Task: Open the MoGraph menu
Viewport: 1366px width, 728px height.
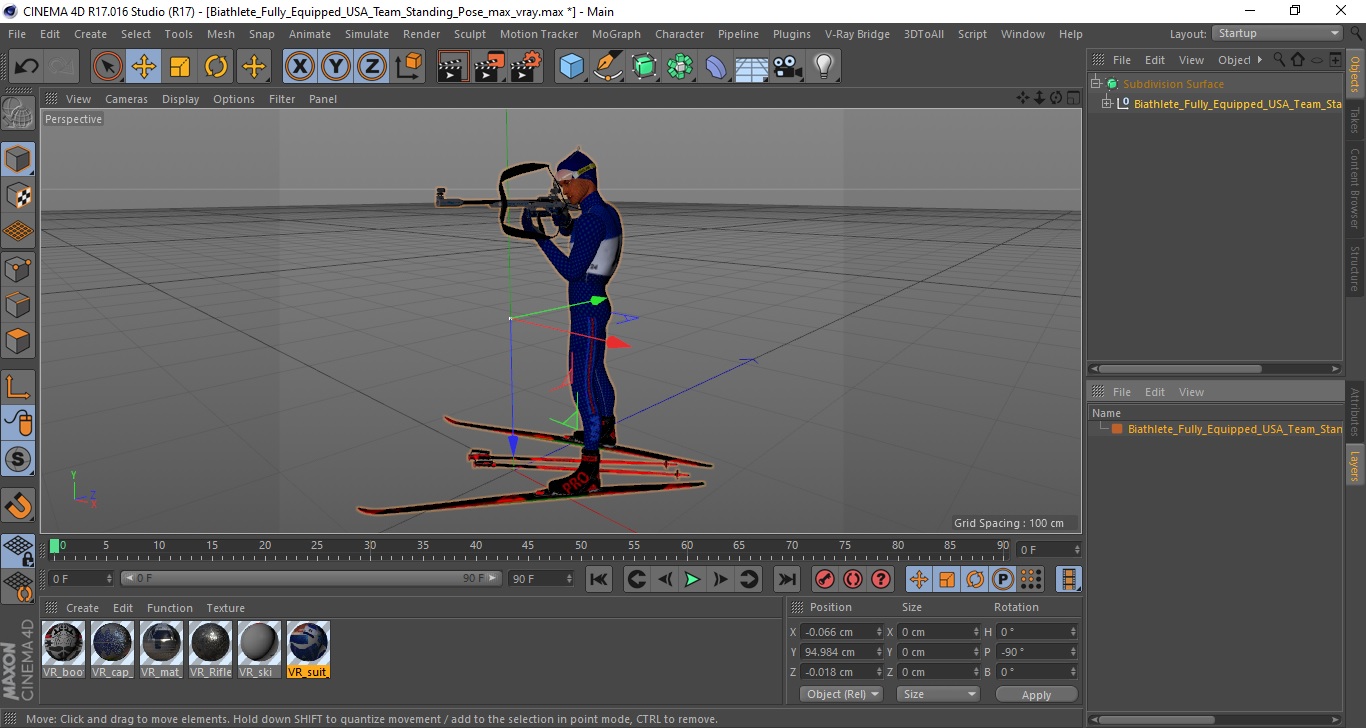Action: tap(616, 34)
